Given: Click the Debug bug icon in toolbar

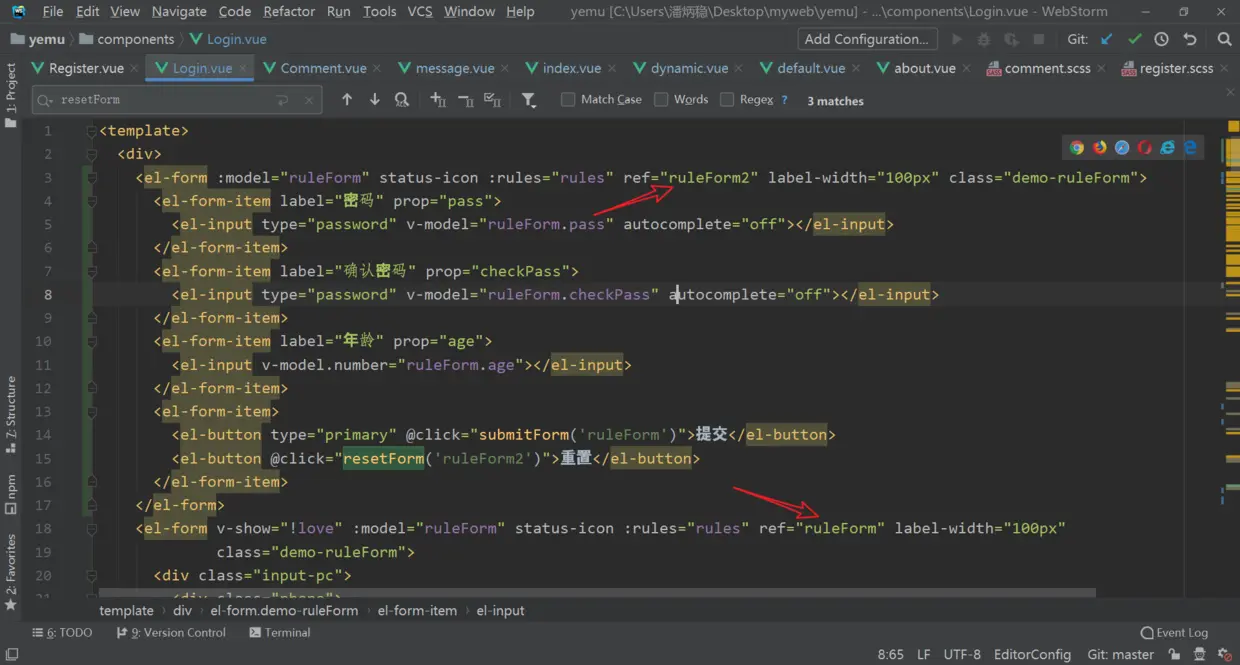Looking at the screenshot, I should 984,39.
